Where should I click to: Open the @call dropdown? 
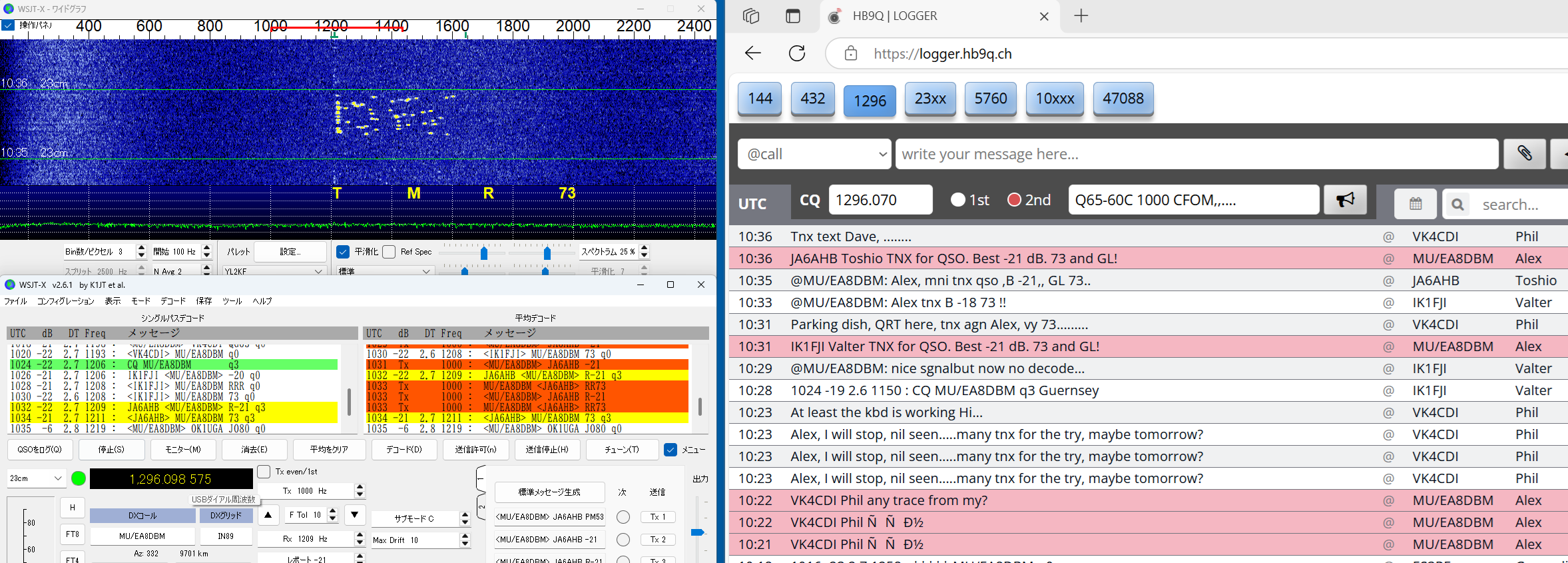coord(814,155)
